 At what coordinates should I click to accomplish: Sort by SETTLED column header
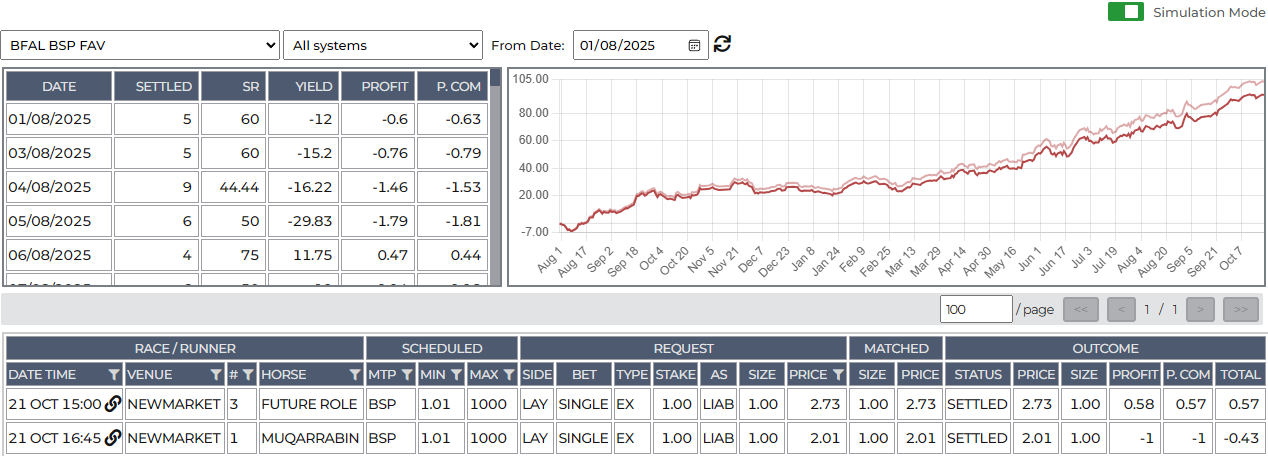[156, 86]
